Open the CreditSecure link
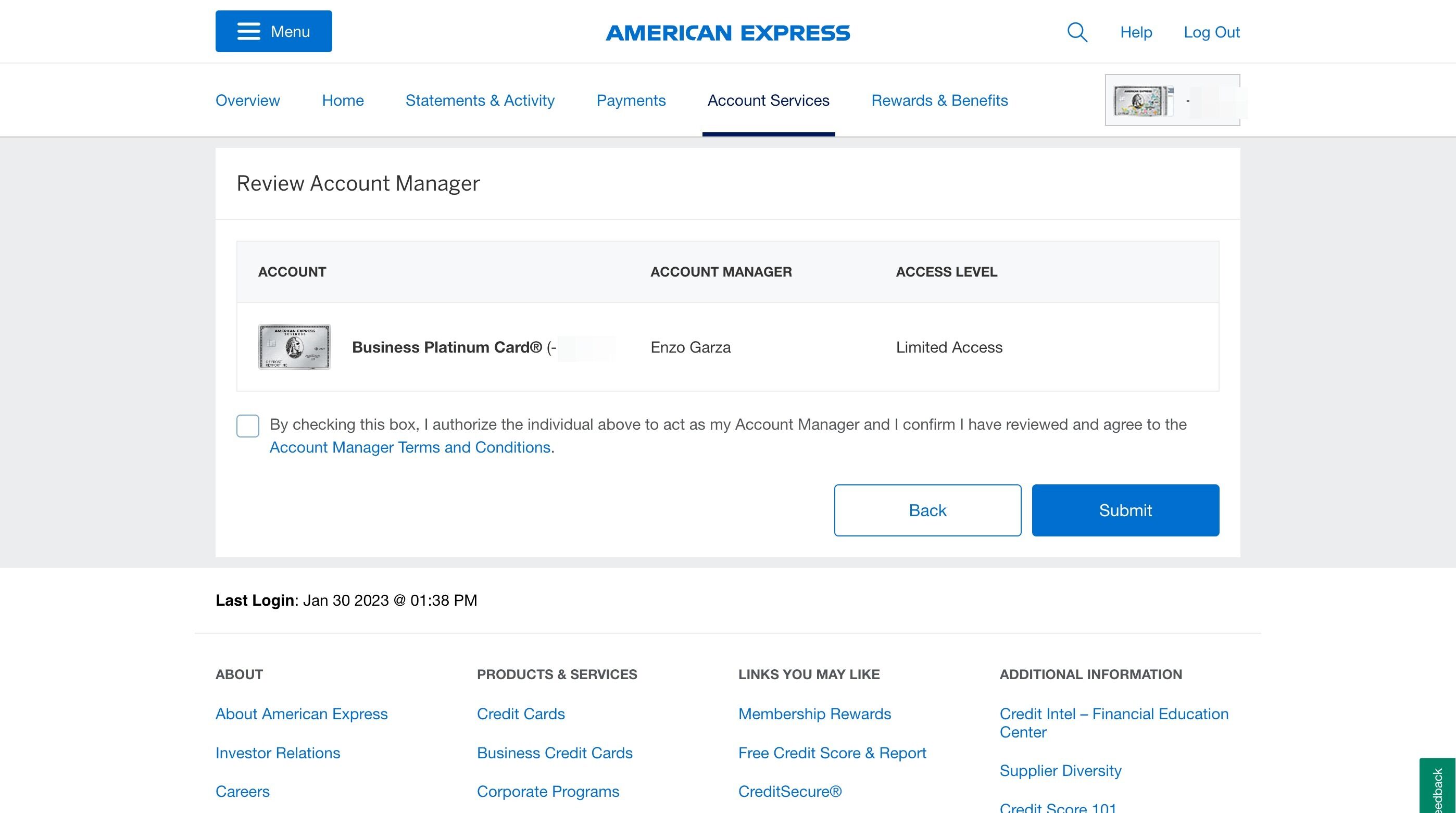The image size is (1456, 813). point(789,792)
